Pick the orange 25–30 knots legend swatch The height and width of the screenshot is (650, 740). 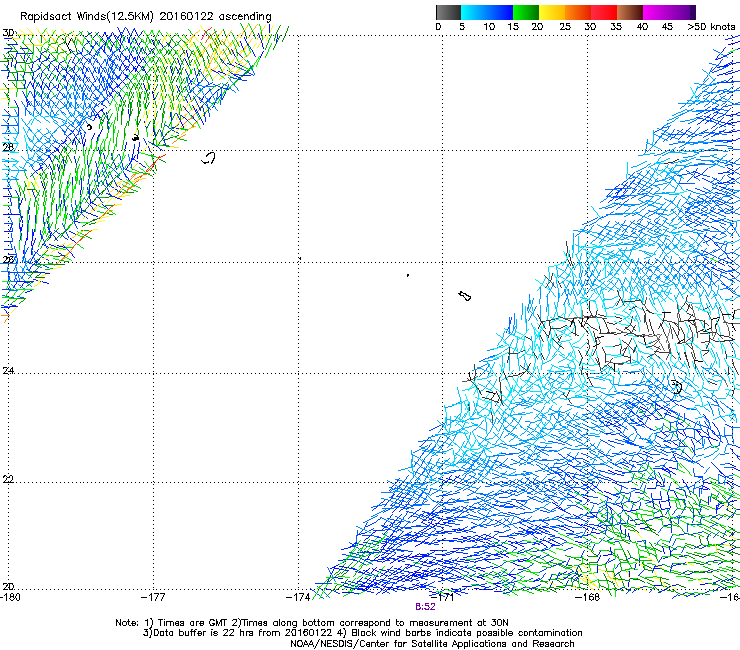578,12
